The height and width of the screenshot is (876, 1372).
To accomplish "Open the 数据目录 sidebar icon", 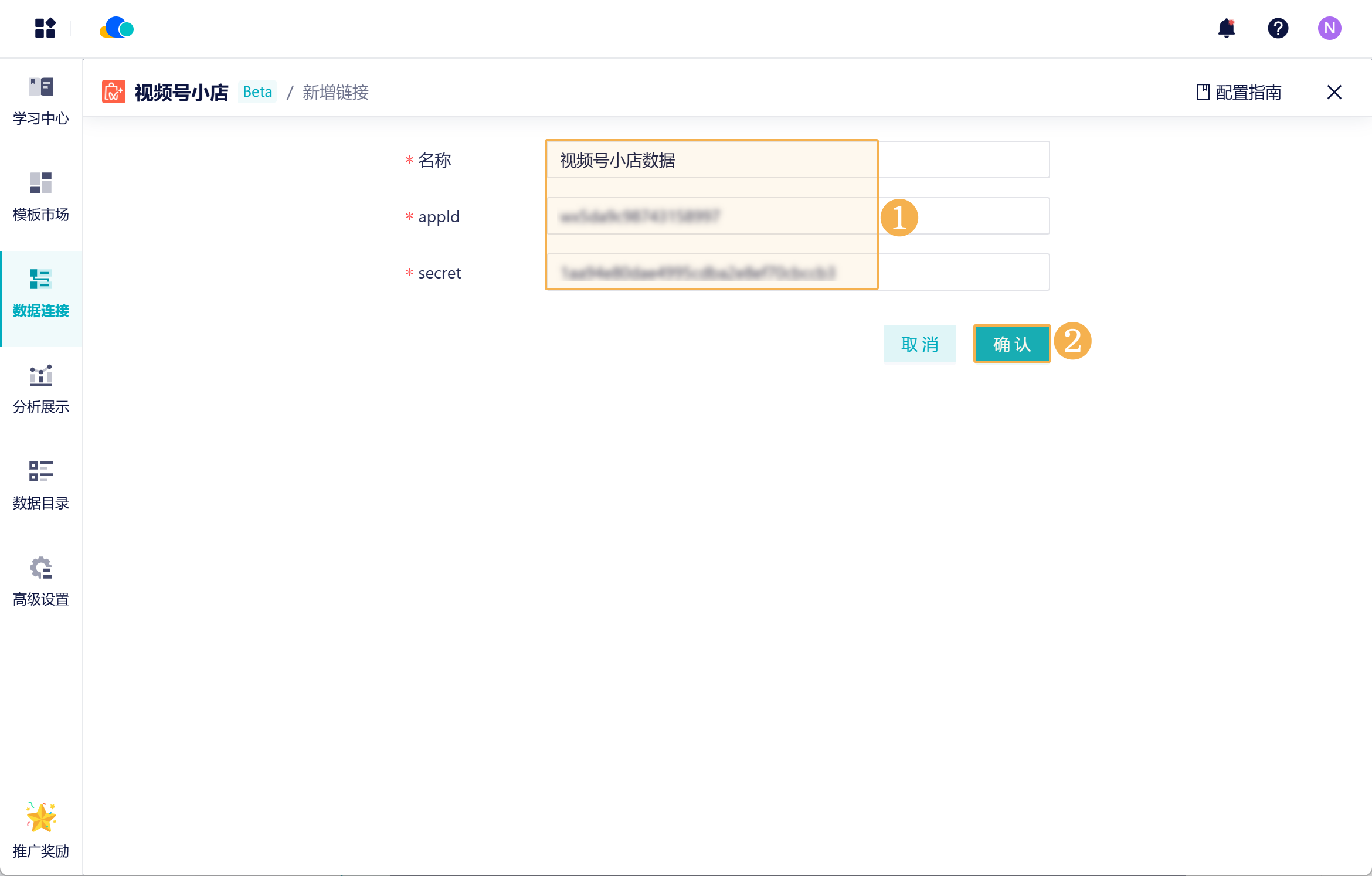I will point(40,481).
